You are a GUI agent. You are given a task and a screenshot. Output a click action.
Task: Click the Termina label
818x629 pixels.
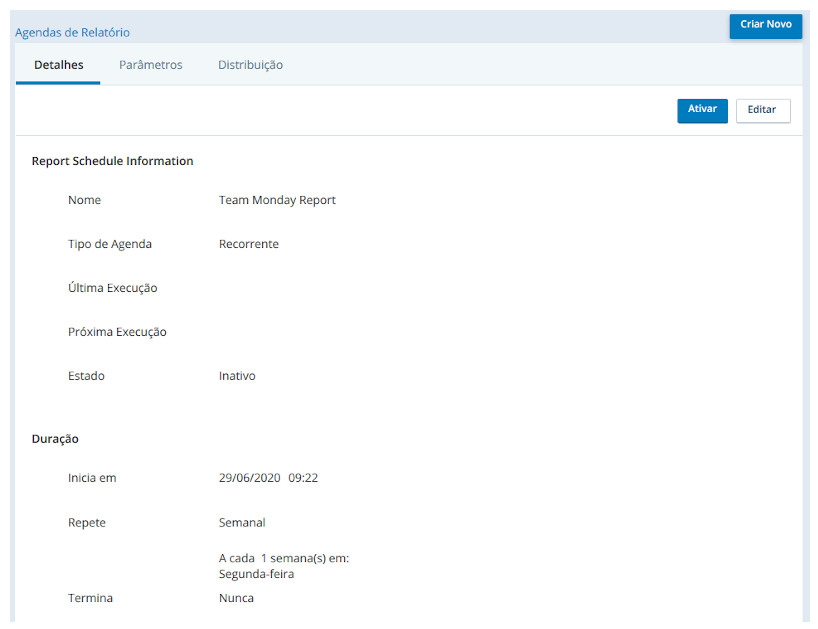pyautogui.click(x=90, y=598)
